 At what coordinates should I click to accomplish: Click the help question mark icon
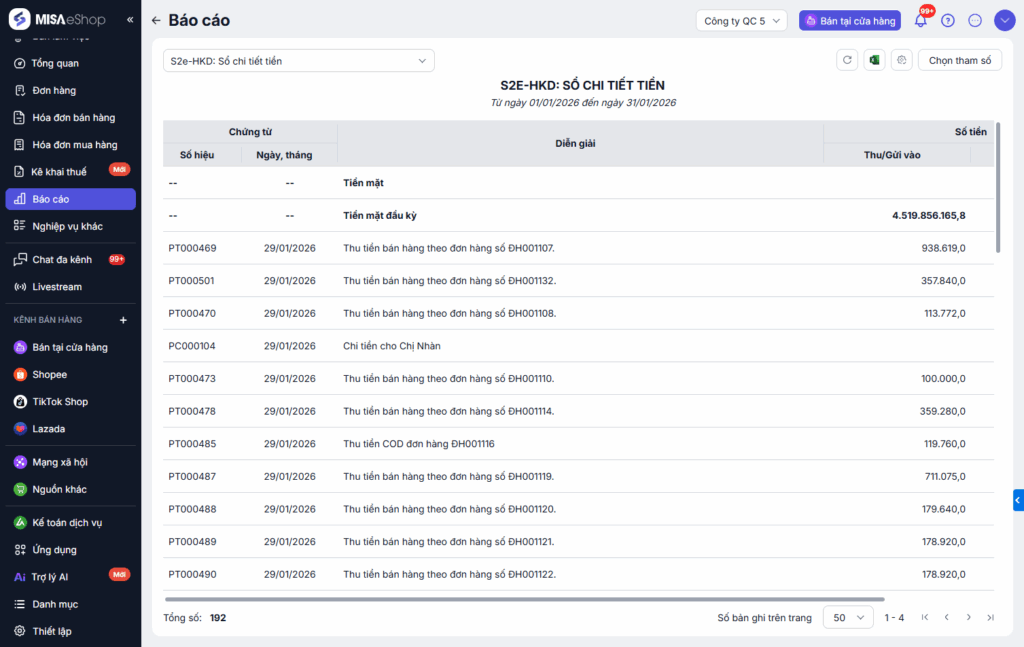(x=948, y=21)
